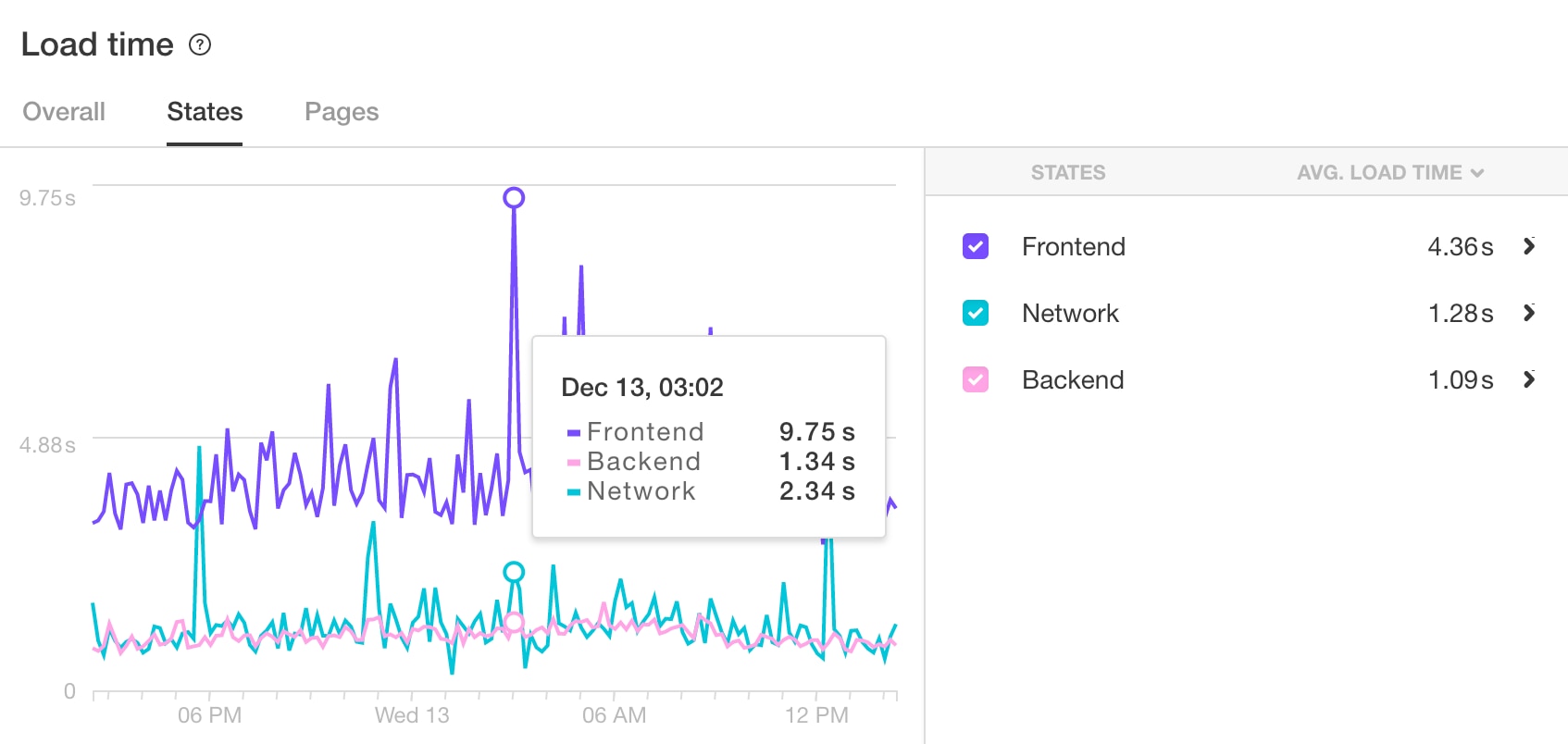Click the Backend pink marker circle on chart

(x=514, y=622)
